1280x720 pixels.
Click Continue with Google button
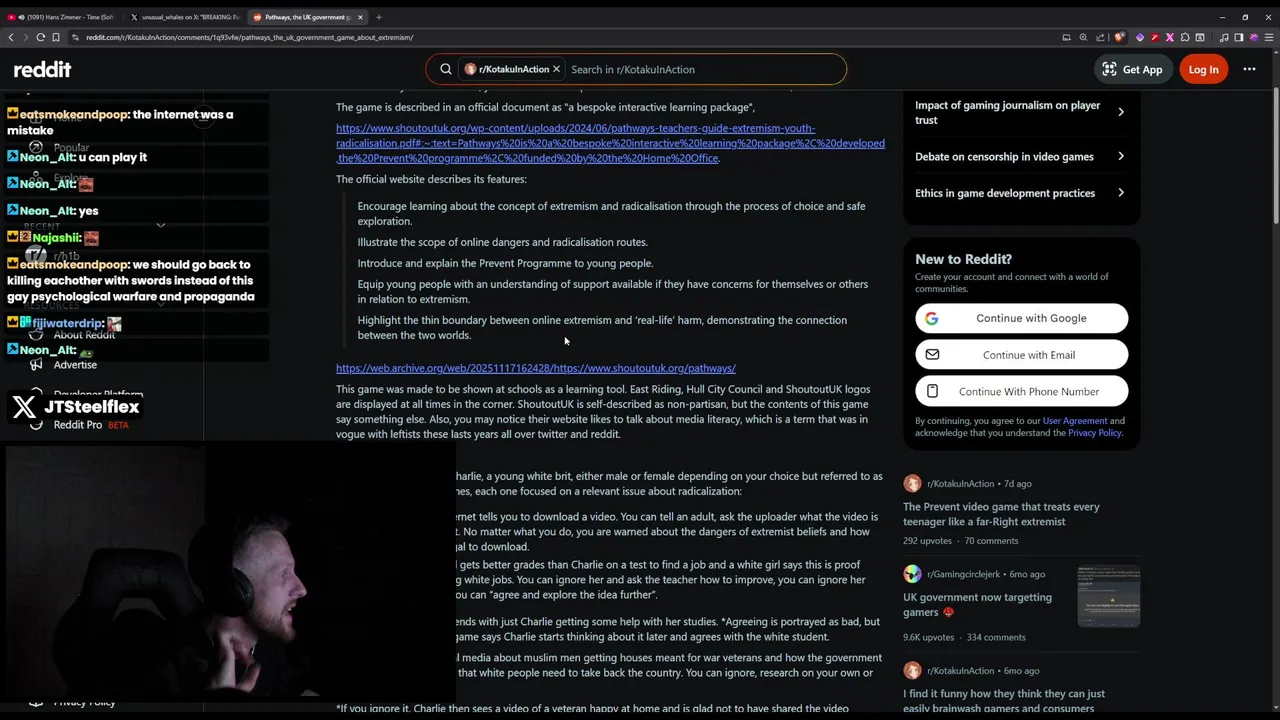click(1021, 318)
